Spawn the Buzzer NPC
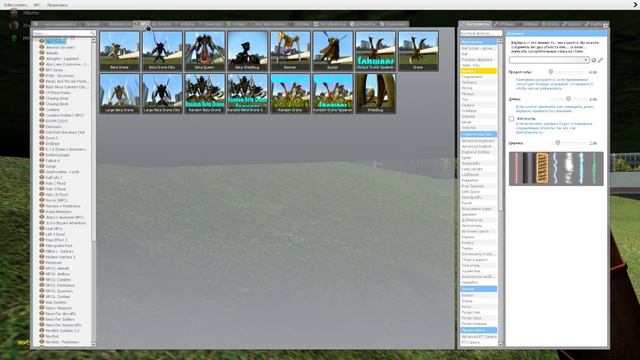Screen dimensions: 640x360 (x=333, y=51)
